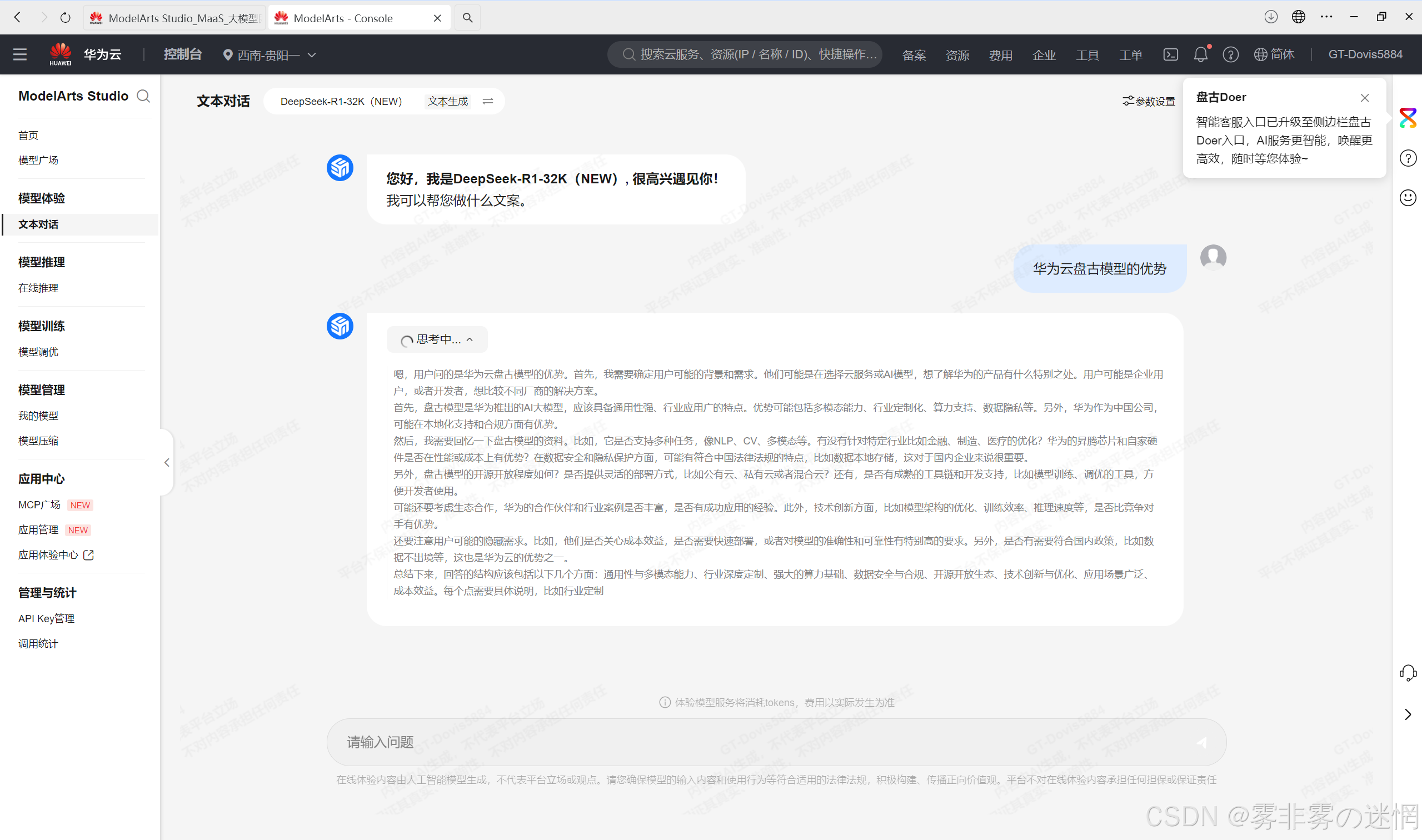Open the 西南-贵阳一 region dropdown

pos(270,55)
